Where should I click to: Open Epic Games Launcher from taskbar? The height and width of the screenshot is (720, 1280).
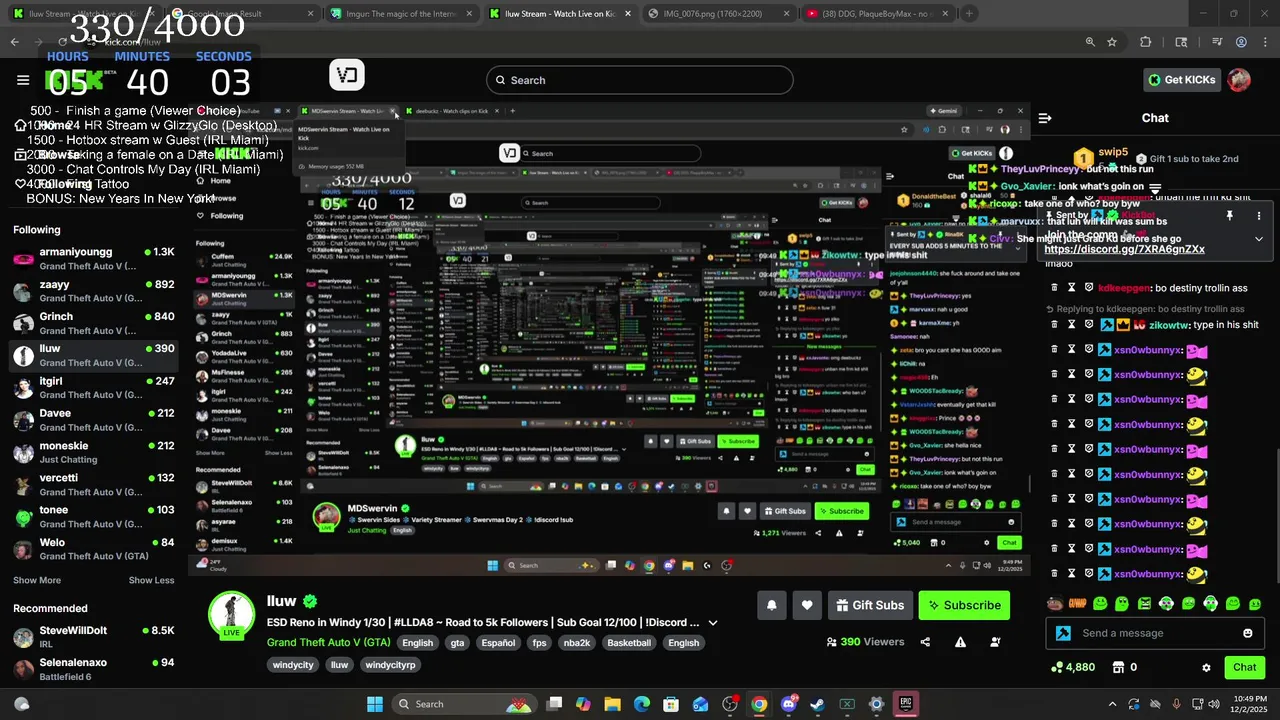(905, 704)
